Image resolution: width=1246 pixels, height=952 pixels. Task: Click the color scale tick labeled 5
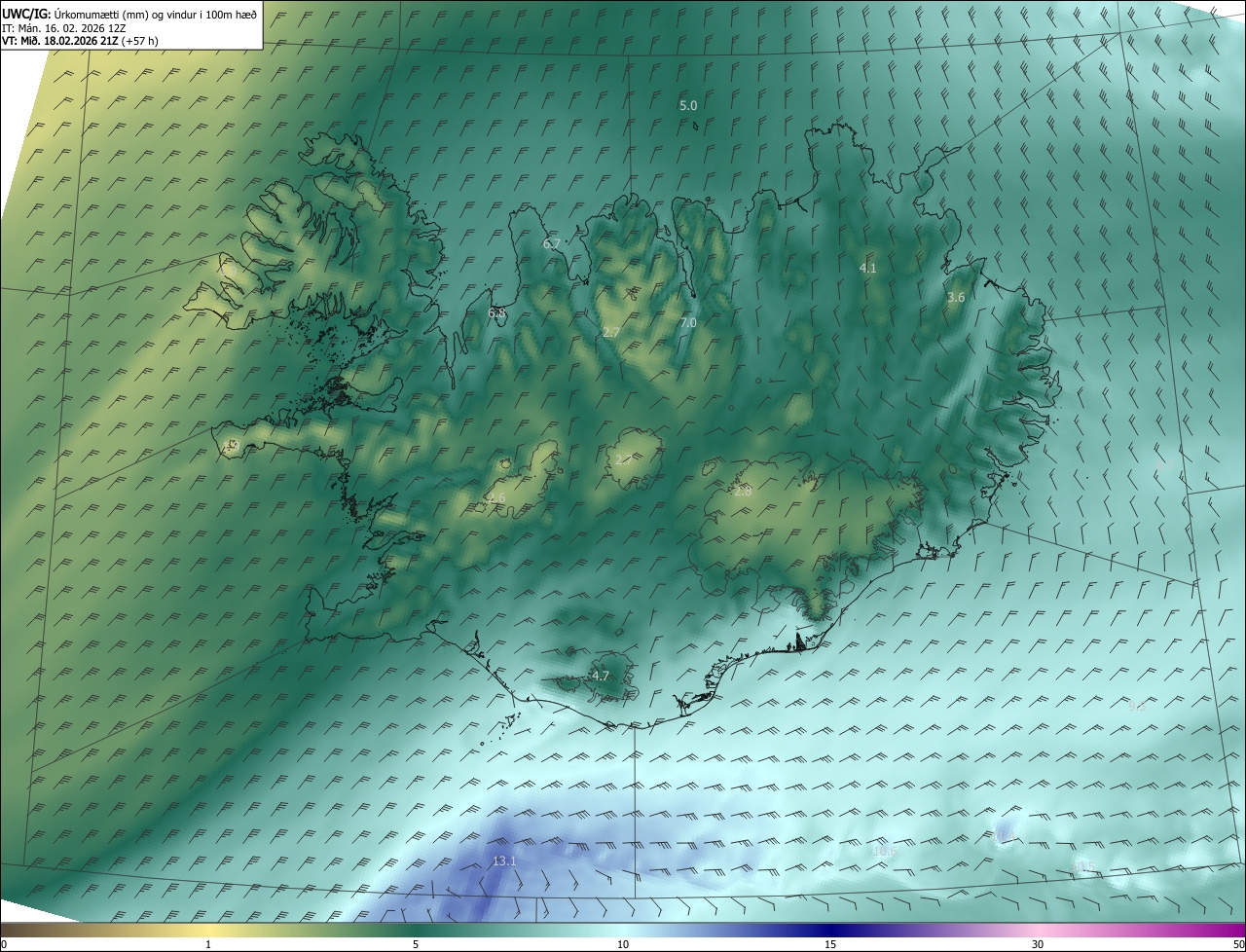coord(416,944)
